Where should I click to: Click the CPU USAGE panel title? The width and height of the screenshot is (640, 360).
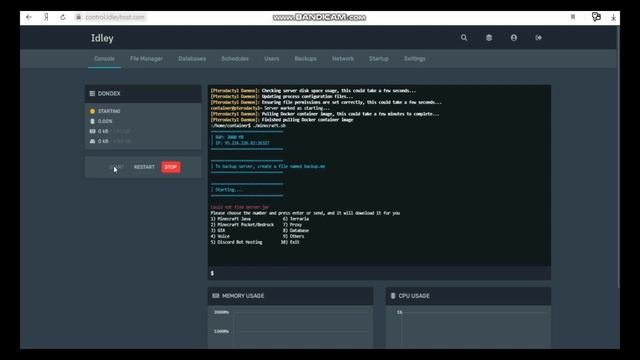click(x=414, y=296)
